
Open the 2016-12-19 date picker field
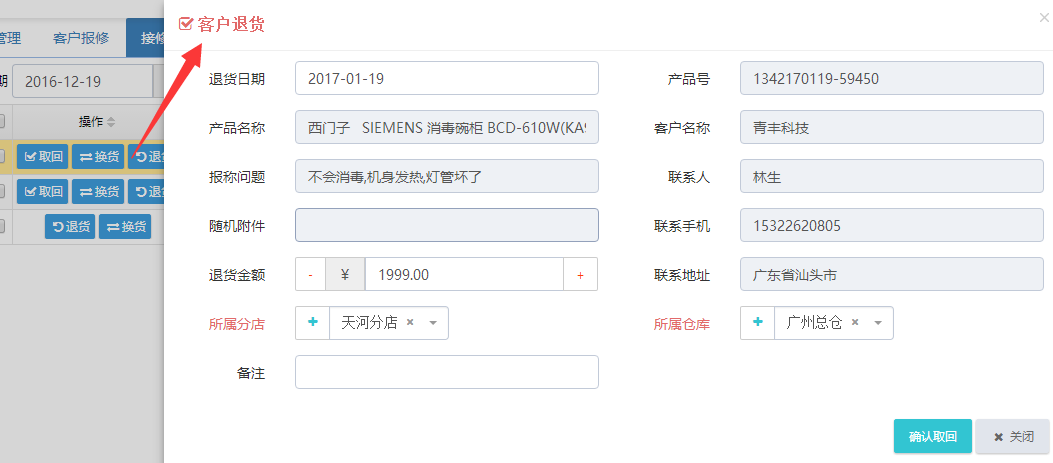click(x=83, y=82)
